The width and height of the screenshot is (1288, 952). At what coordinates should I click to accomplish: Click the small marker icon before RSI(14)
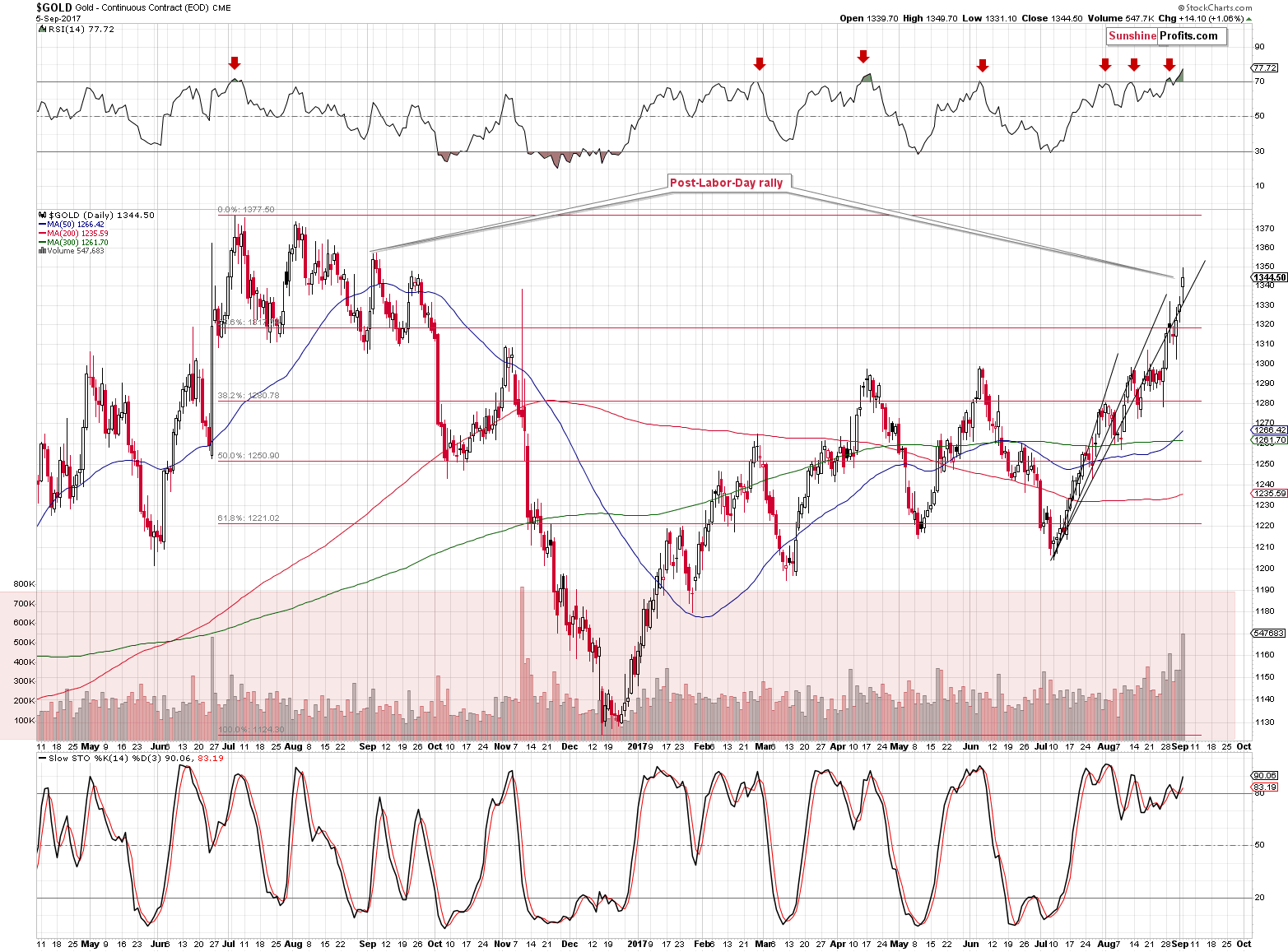(x=42, y=29)
